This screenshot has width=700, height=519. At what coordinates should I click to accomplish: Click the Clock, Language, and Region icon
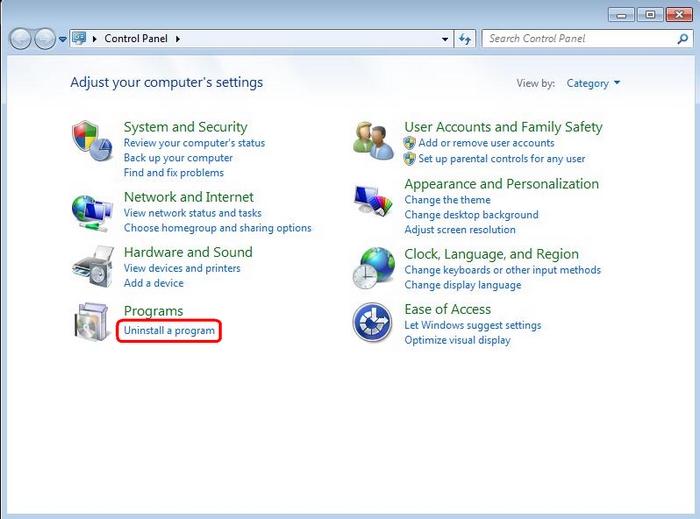click(x=374, y=267)
